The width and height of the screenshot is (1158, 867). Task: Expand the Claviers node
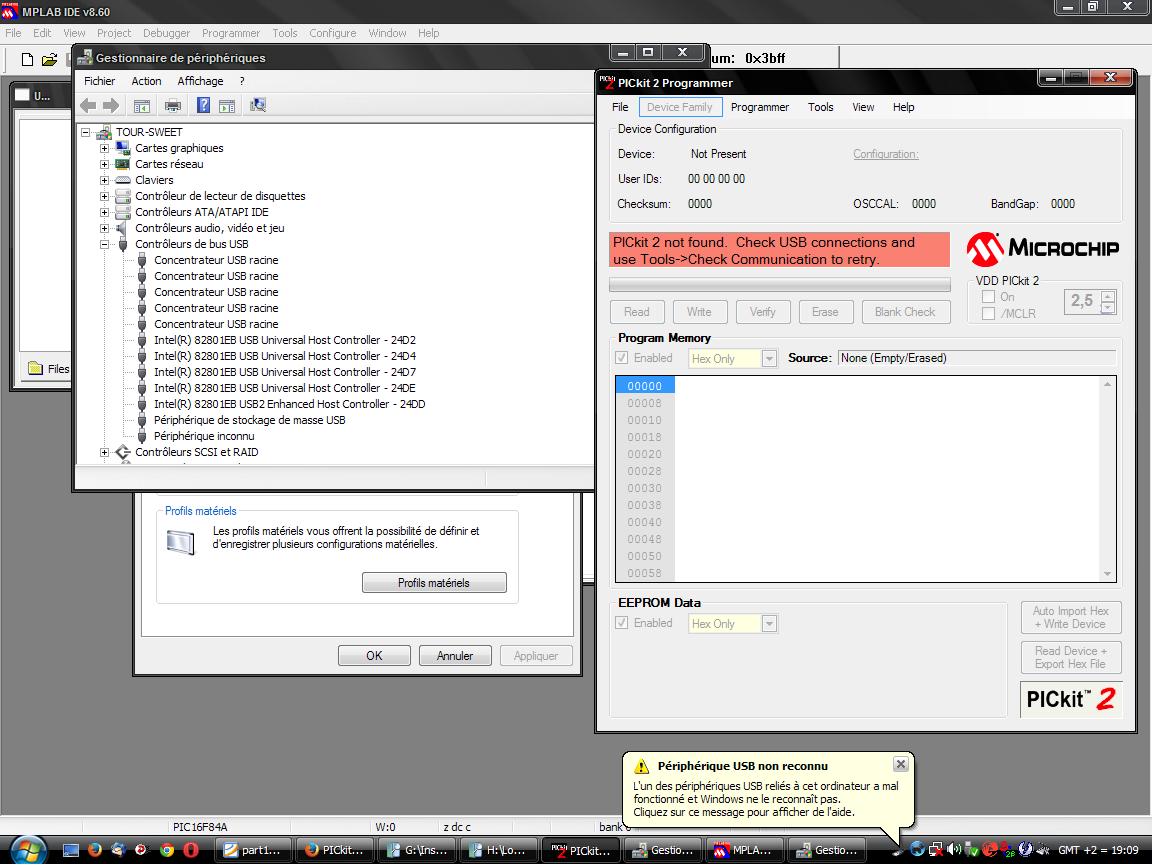104,181
